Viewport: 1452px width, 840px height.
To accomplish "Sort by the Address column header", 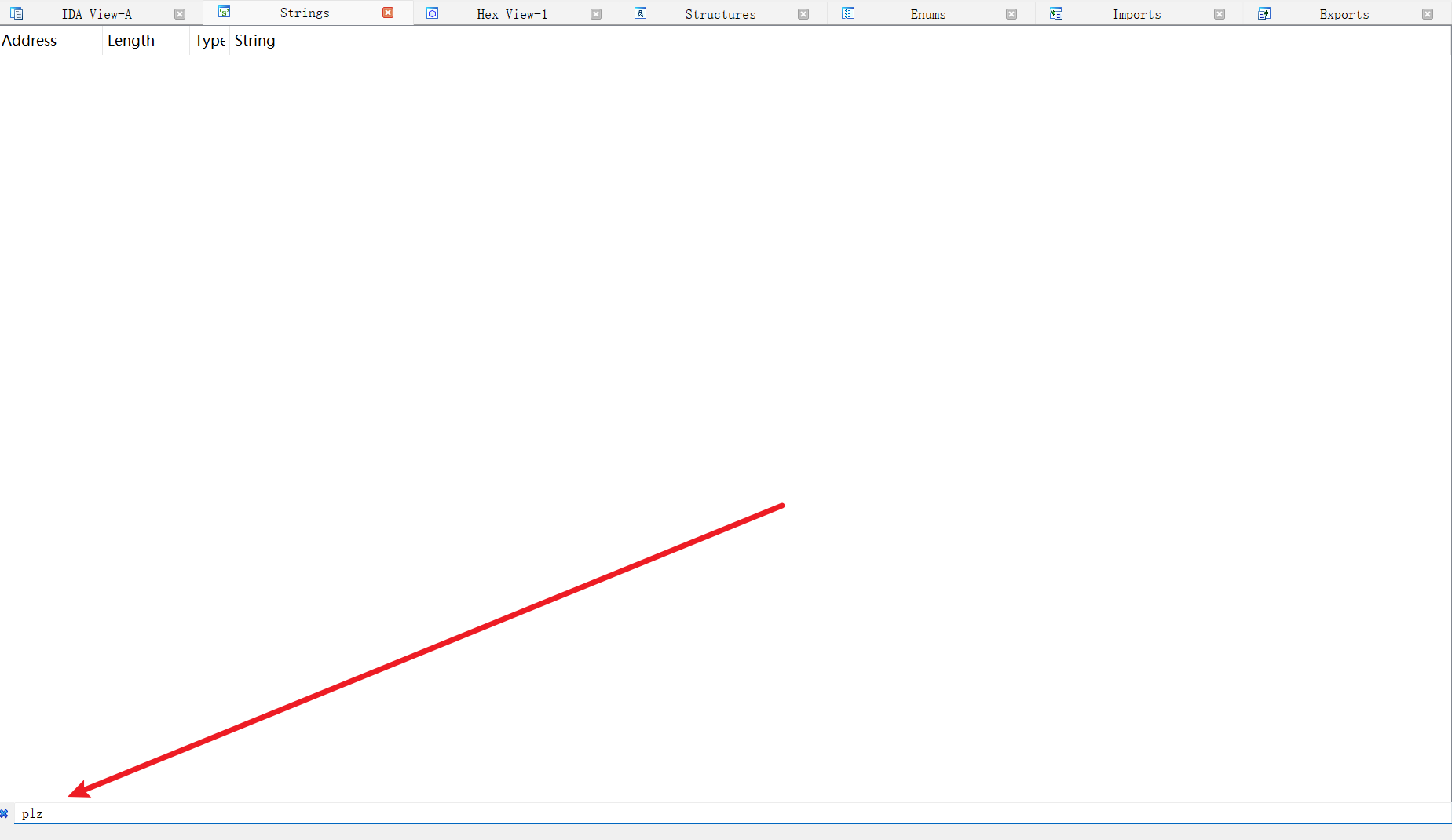I will pyautogui.click(x=51, y=41).
